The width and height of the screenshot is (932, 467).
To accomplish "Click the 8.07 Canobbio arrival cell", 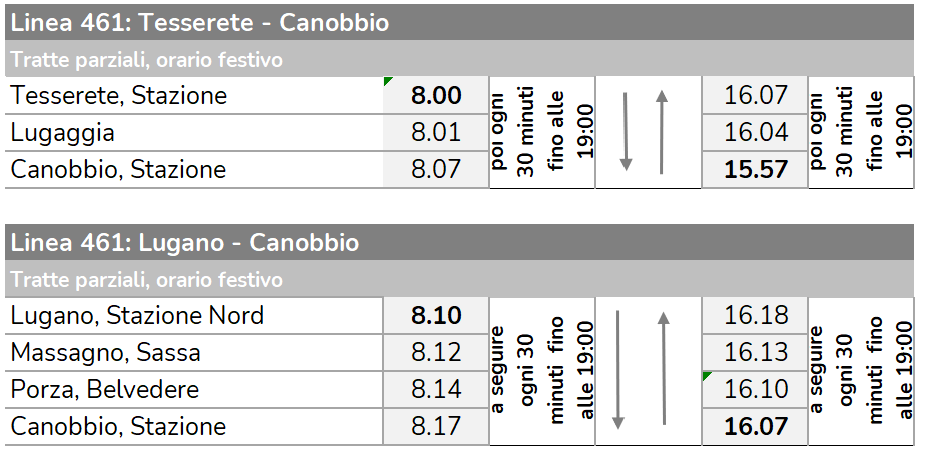I will pyautogui.click(x=436, y=169).
